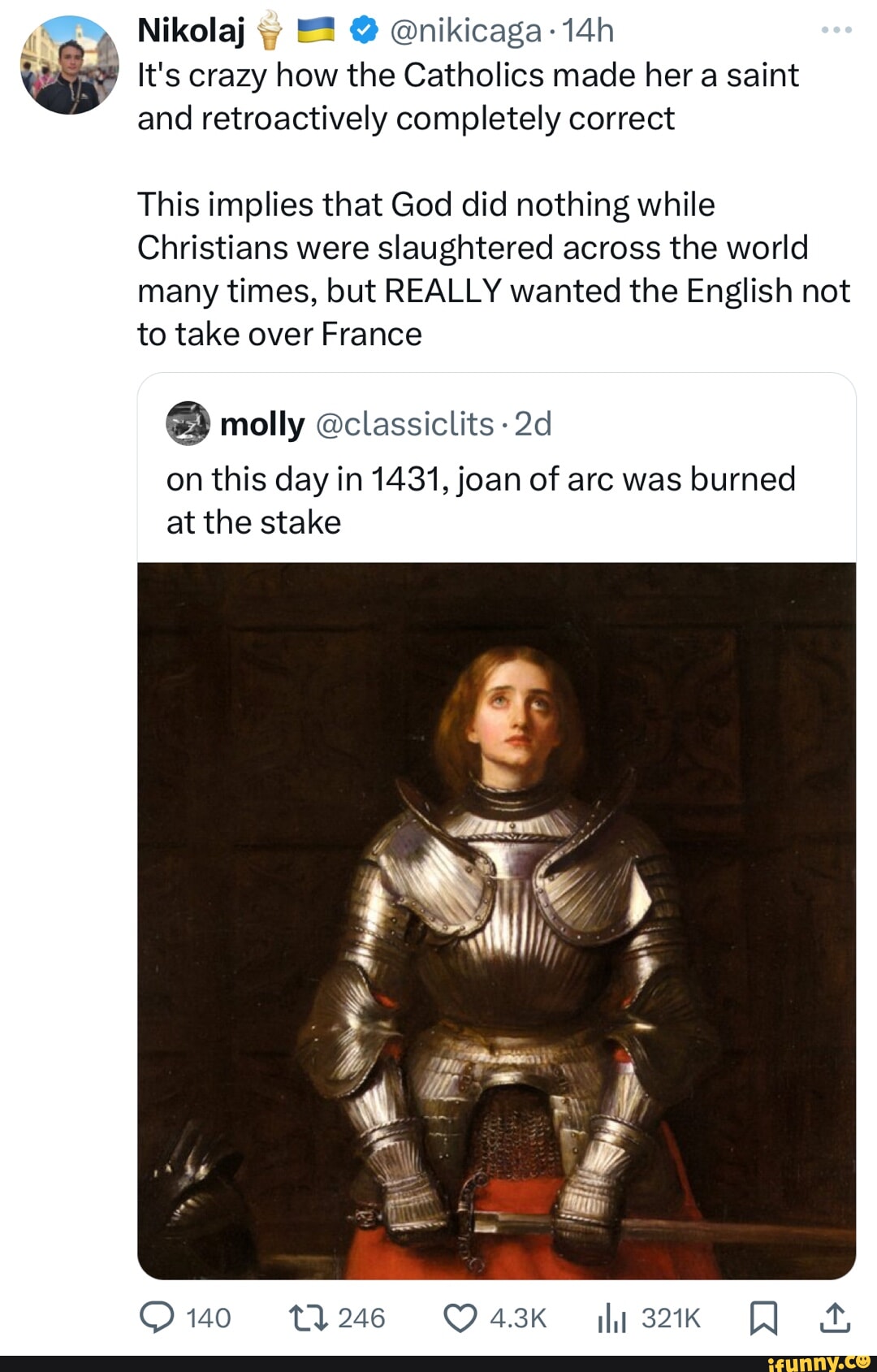Toggle the like on this tweet
Screen dimensions: 877x1372
click(461, 1318)
